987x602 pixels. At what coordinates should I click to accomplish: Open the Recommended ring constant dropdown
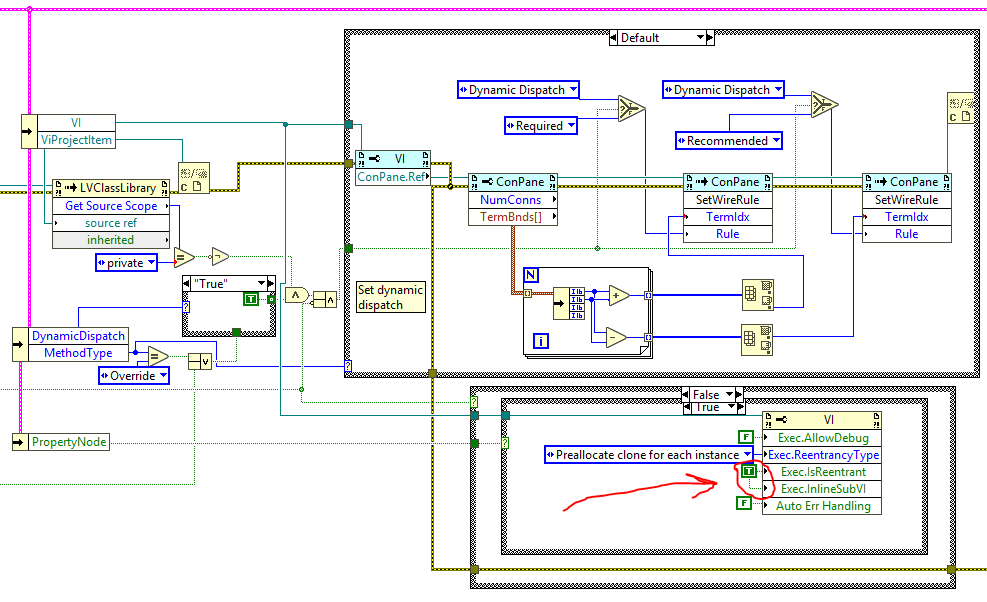pos(728,140)
